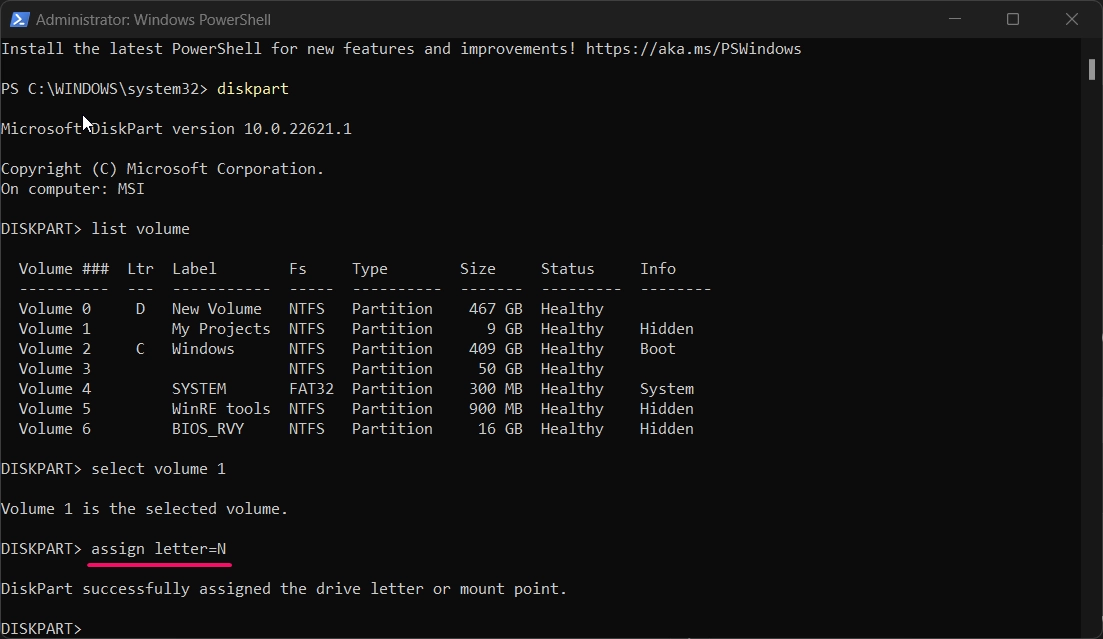The image size is (1103, 639).
Task: Maximize the PowerShell window
Action: [x=1013, y=20]
